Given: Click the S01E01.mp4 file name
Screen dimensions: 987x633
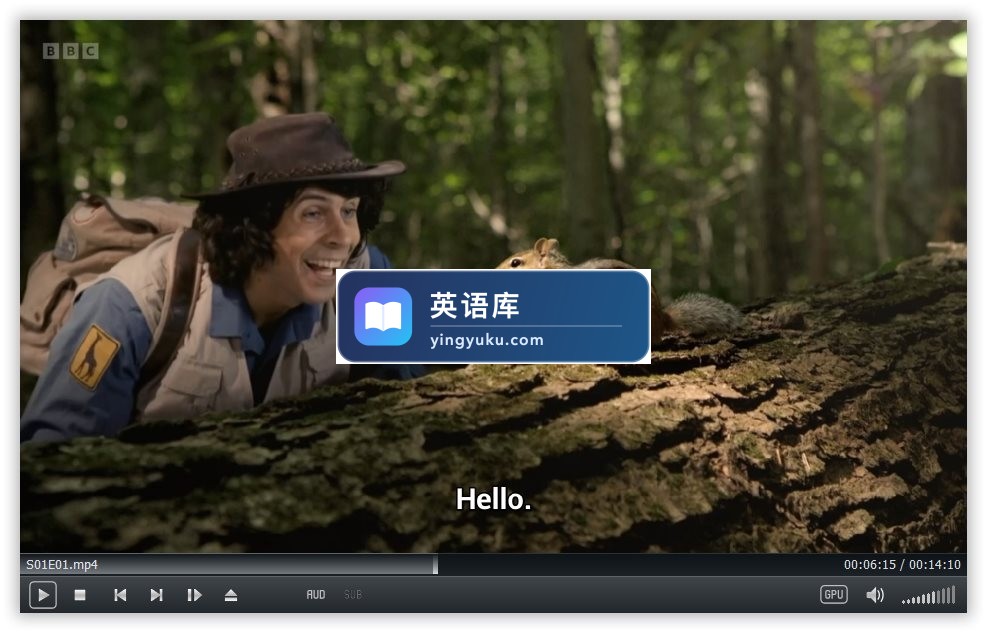Looking at the screenshot, I should tap(62, 564).
